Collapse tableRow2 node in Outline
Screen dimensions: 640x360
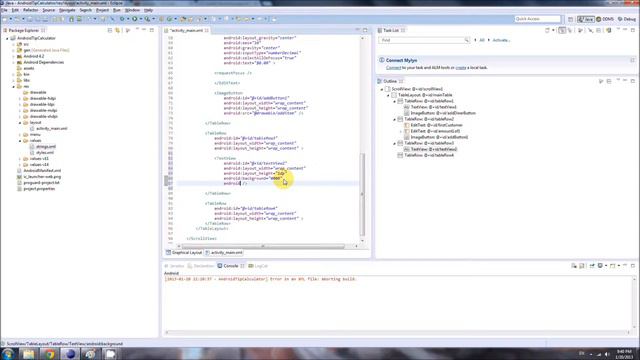click(394, 119)
